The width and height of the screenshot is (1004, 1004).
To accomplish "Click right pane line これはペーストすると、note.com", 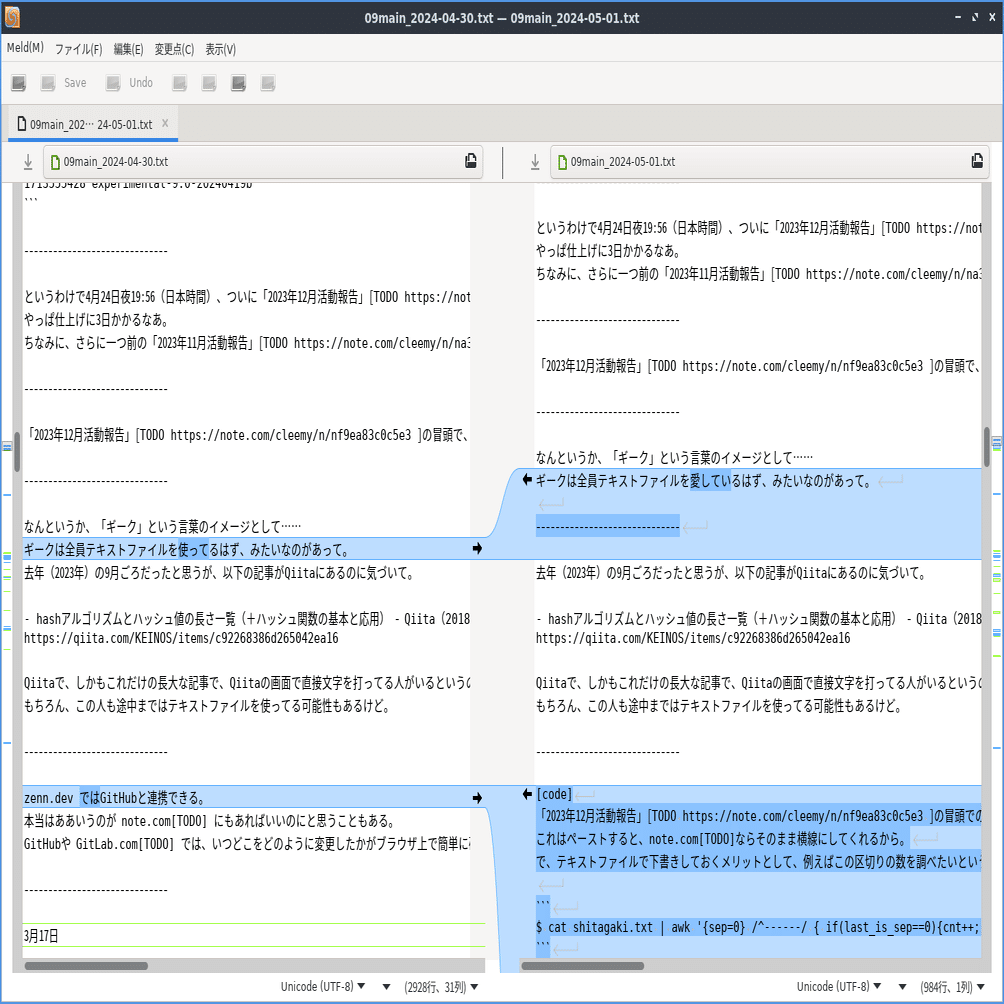I will 722,839.
